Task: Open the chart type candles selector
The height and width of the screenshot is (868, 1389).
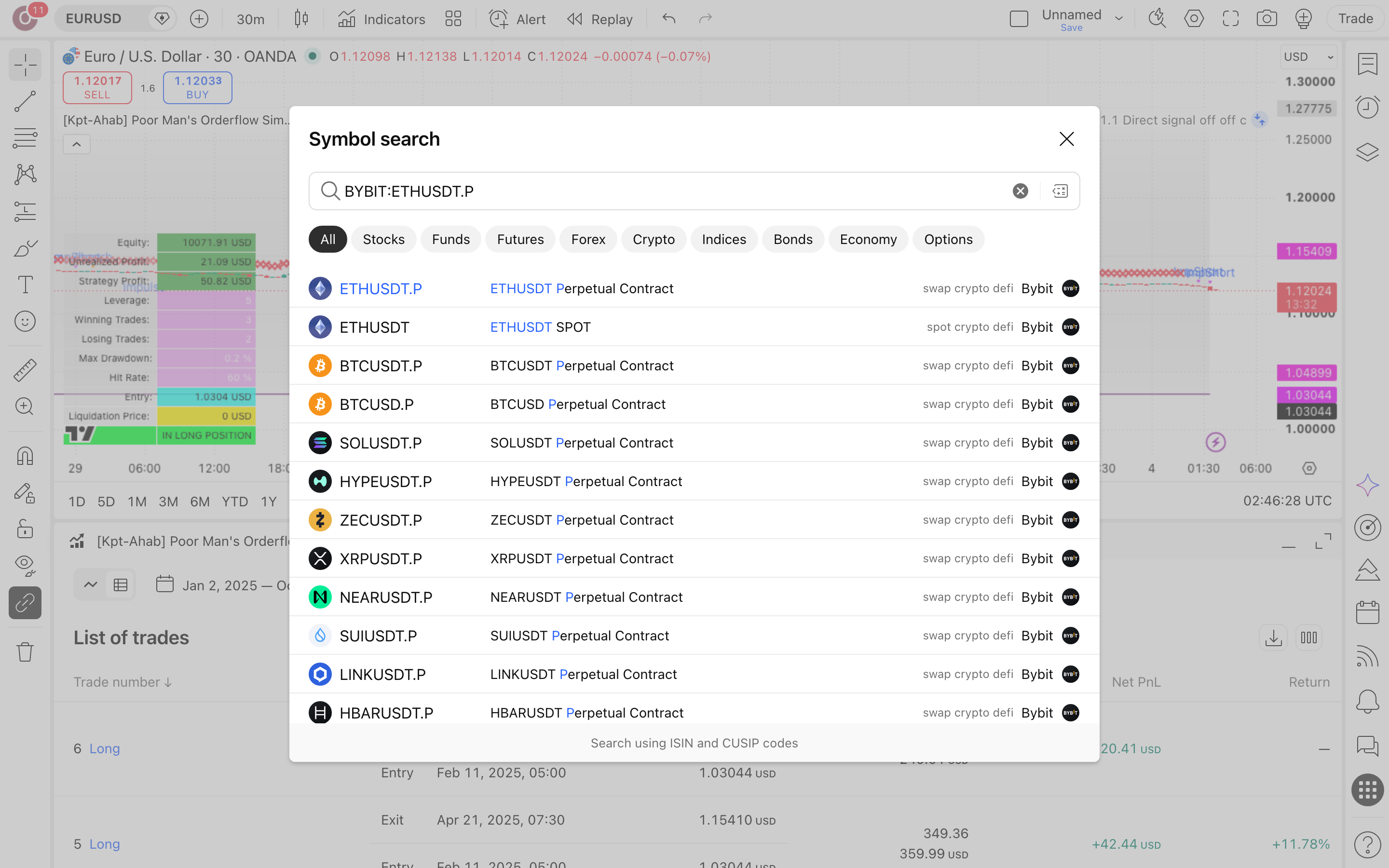Action: point(301,19)
